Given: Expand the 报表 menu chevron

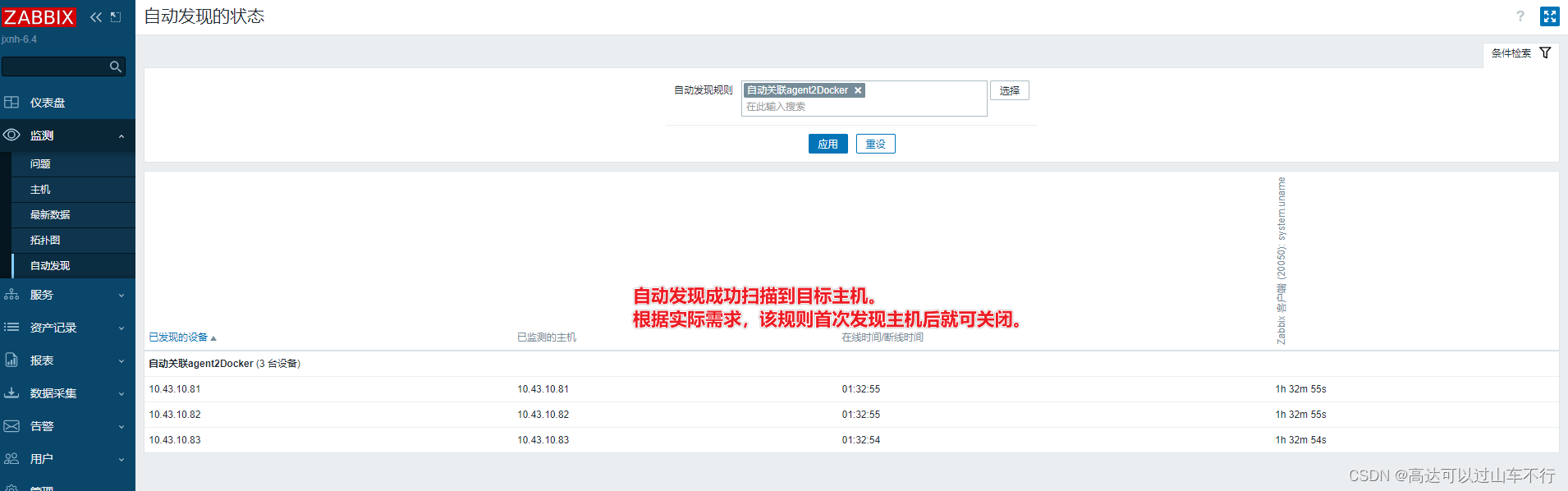Looking at the screenshot, I should click(121, 361).
